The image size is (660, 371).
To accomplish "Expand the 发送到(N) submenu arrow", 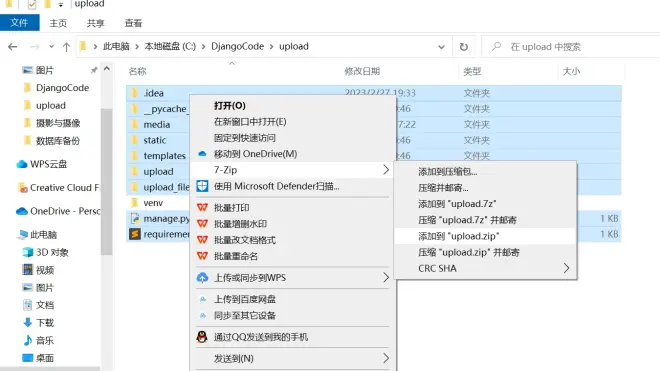I will pos(386,358).
